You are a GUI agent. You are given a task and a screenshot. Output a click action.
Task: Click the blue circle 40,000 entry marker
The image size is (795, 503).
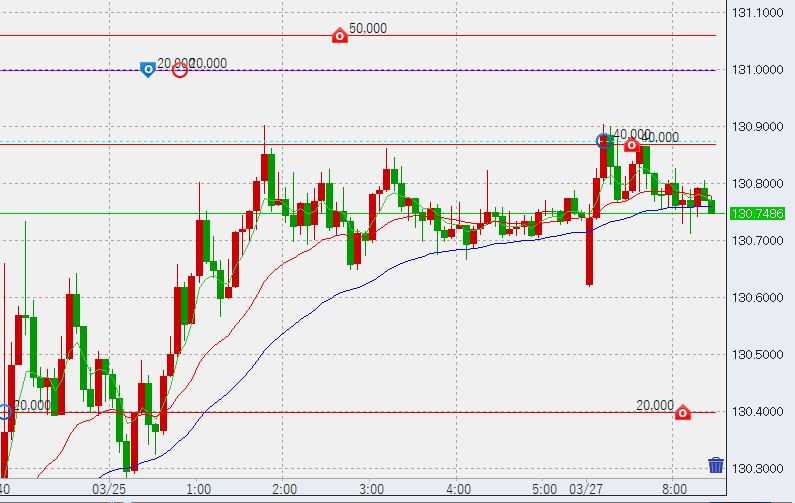(x=604, y=140)
